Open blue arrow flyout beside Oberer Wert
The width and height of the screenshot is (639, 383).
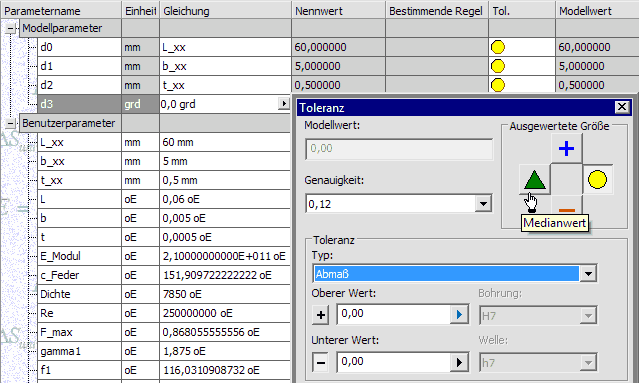point(459,315)
